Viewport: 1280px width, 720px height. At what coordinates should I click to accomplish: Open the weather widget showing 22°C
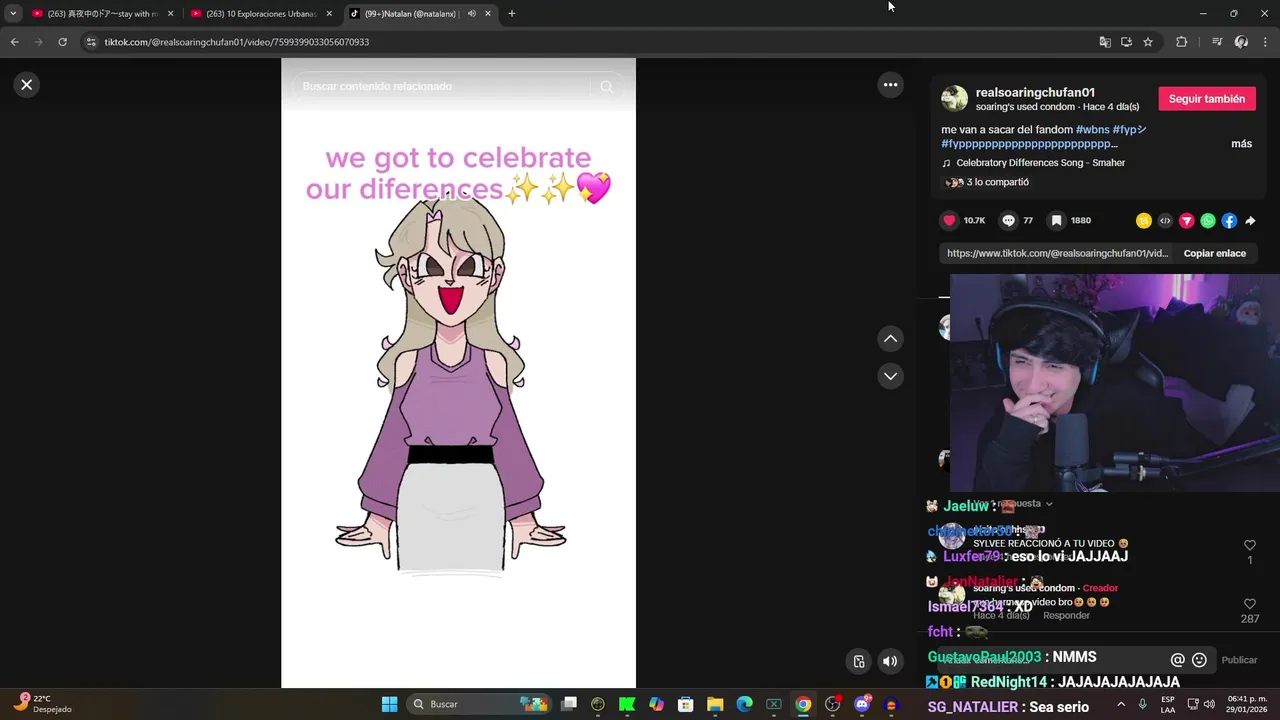[x=42, y=704]
